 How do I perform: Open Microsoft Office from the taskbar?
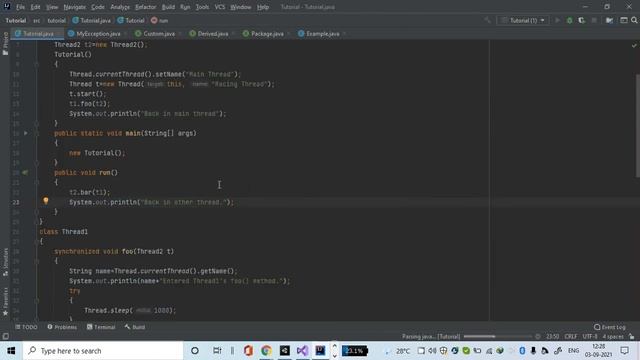pos(248,351)
